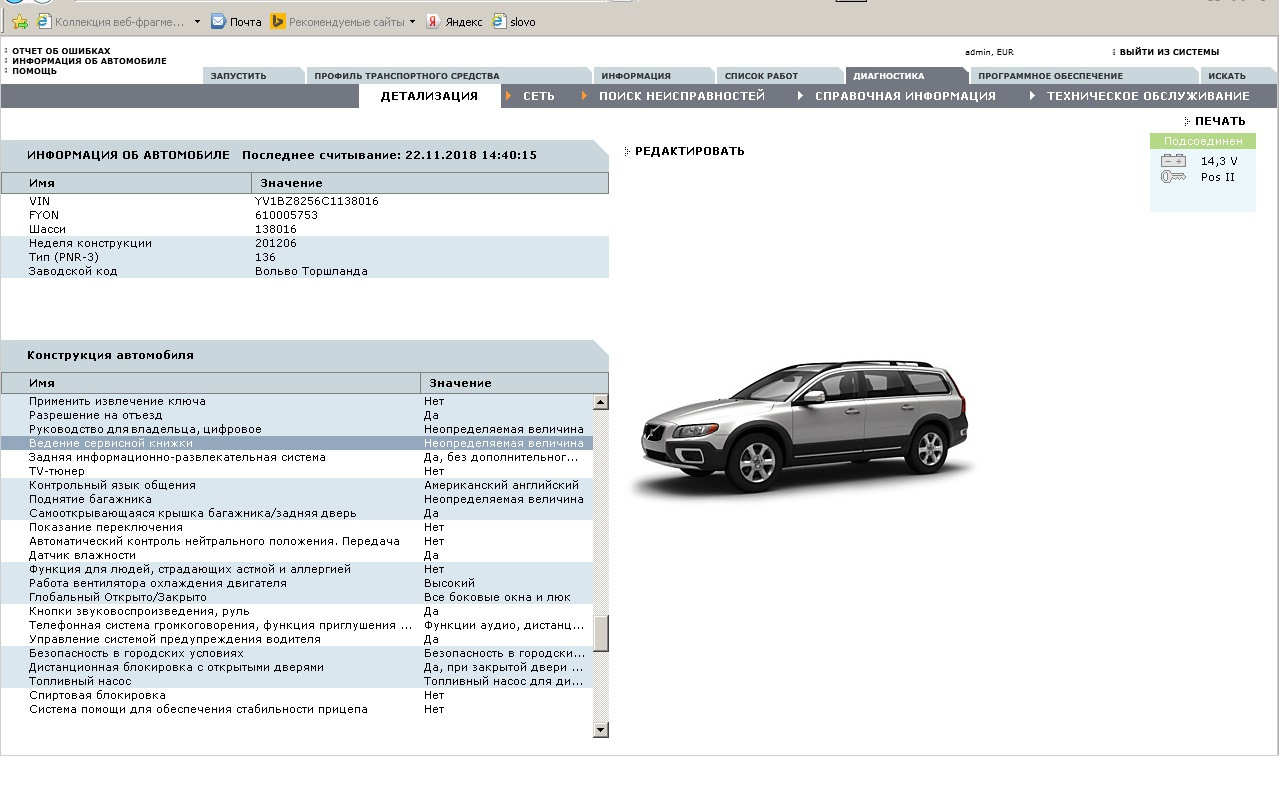Select Кнопки звуковоспроизведения, руль row
The image size is (1280, 800).
[297, 611]
